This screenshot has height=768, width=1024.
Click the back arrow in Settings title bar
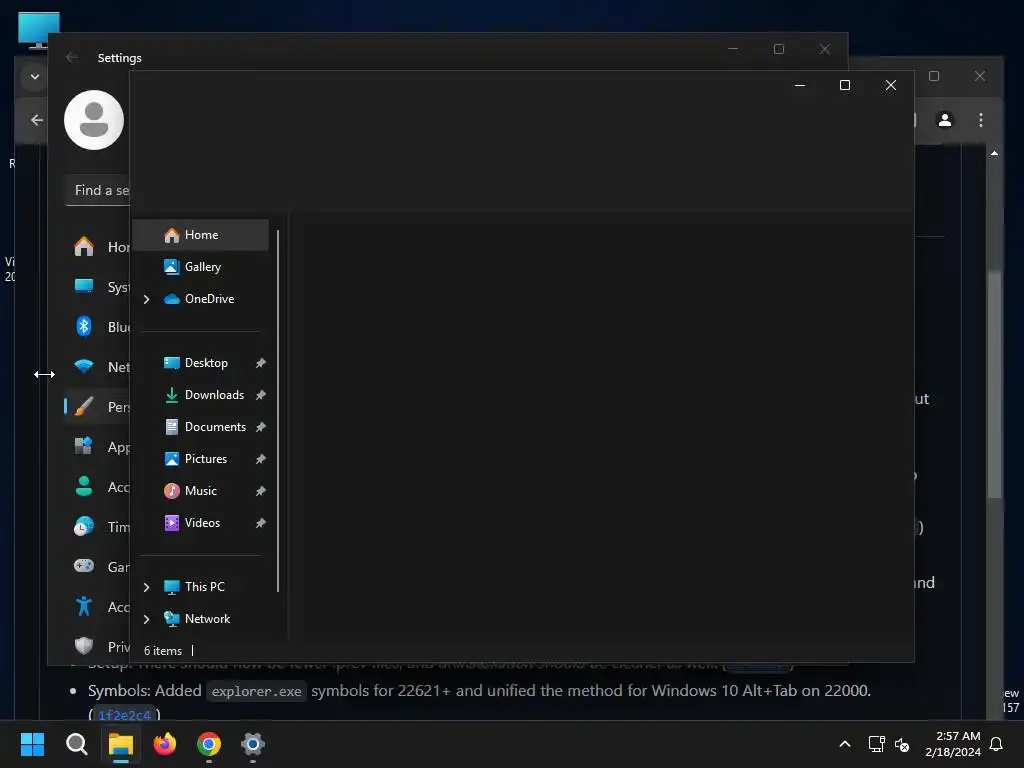coord(72,57)
